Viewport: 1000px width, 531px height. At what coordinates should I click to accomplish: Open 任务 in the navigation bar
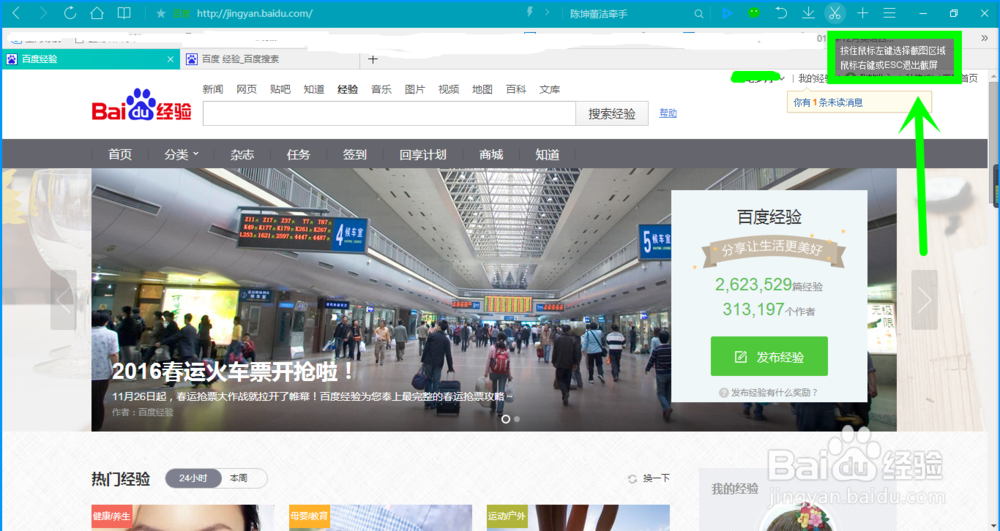coord(298,154)
